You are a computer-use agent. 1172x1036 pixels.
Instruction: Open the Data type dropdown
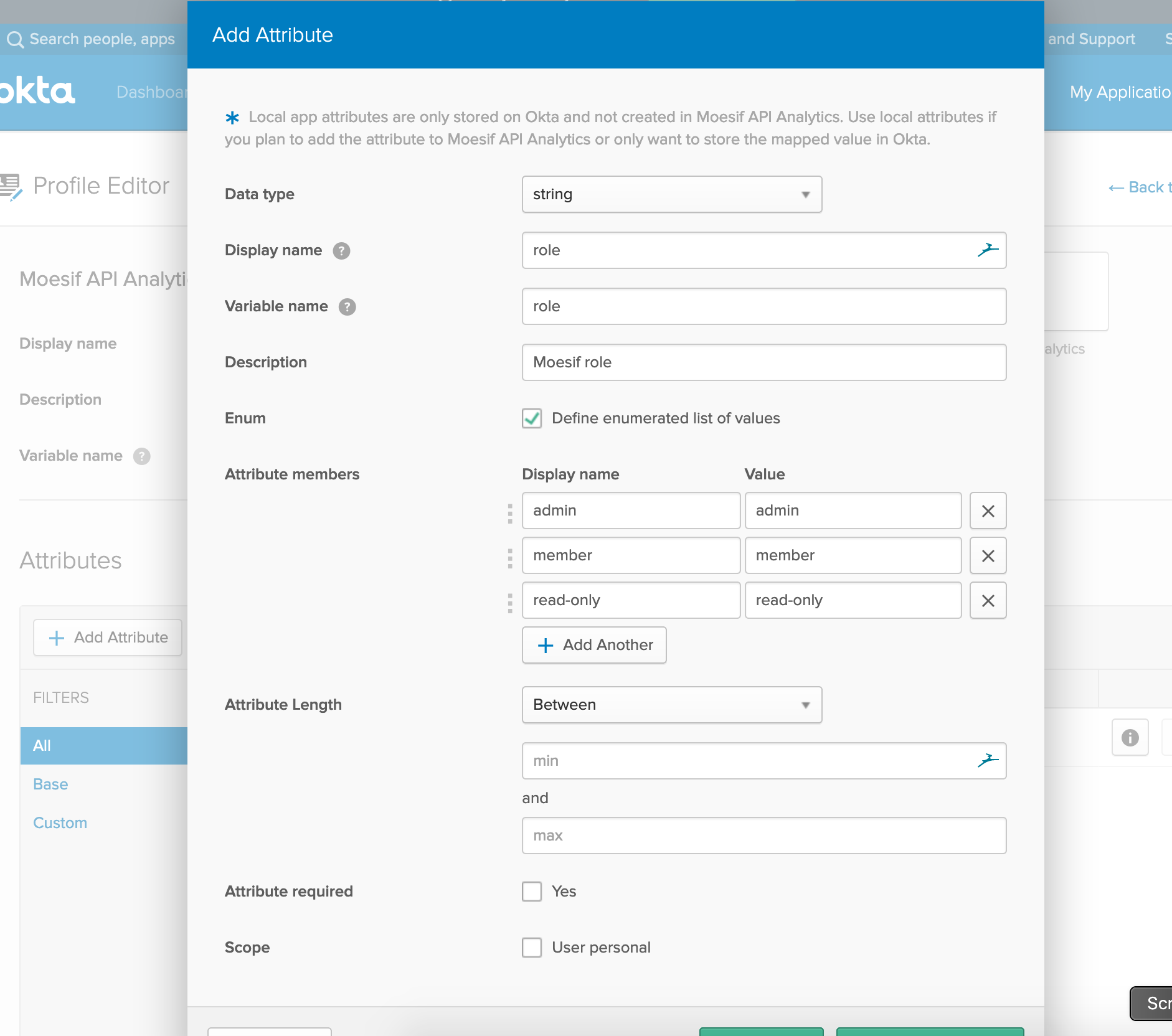pos(671,194)
